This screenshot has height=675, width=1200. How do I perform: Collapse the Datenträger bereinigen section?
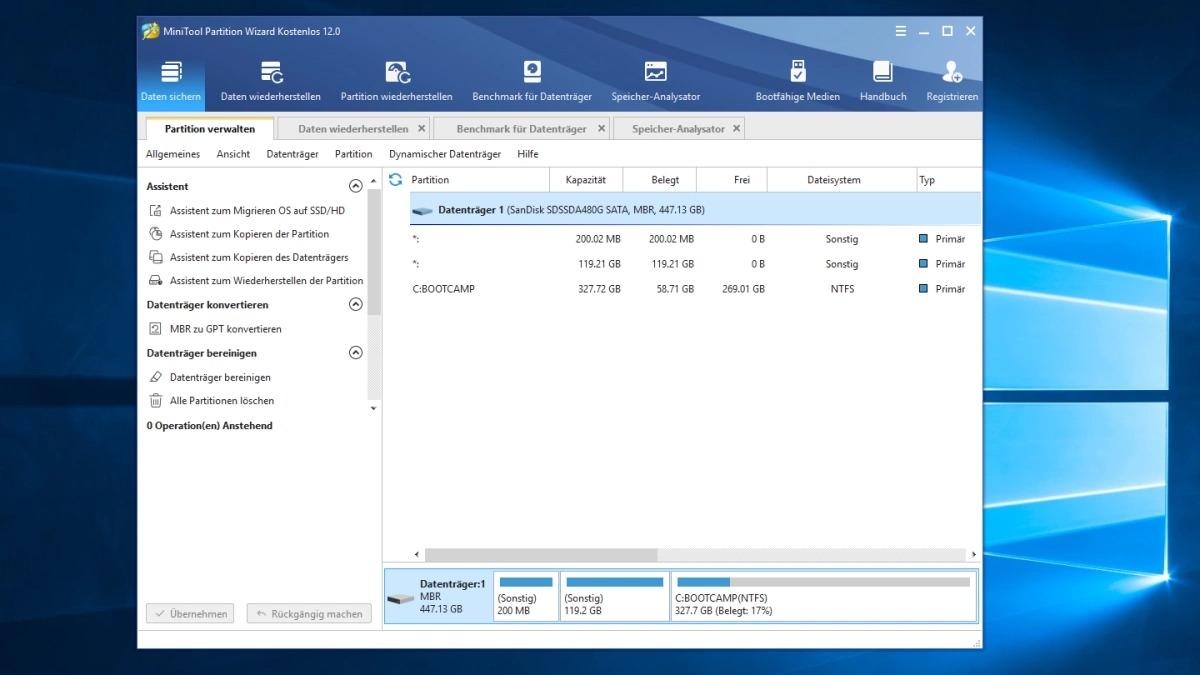coord(355,353)
